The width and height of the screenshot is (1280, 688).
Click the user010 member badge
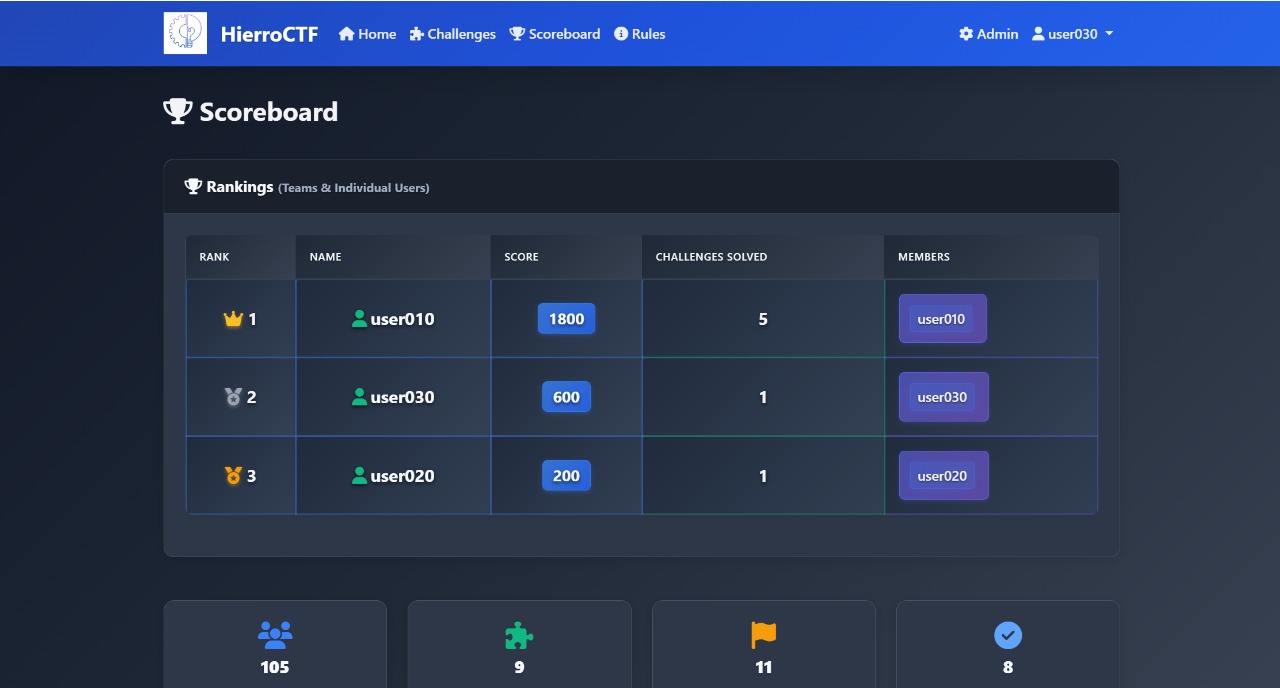(x=941, y=318)
